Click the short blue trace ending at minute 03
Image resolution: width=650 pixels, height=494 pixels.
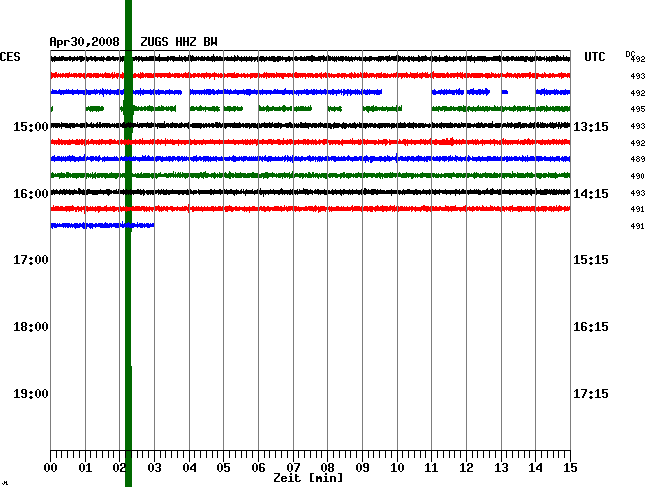pos(102,225)
